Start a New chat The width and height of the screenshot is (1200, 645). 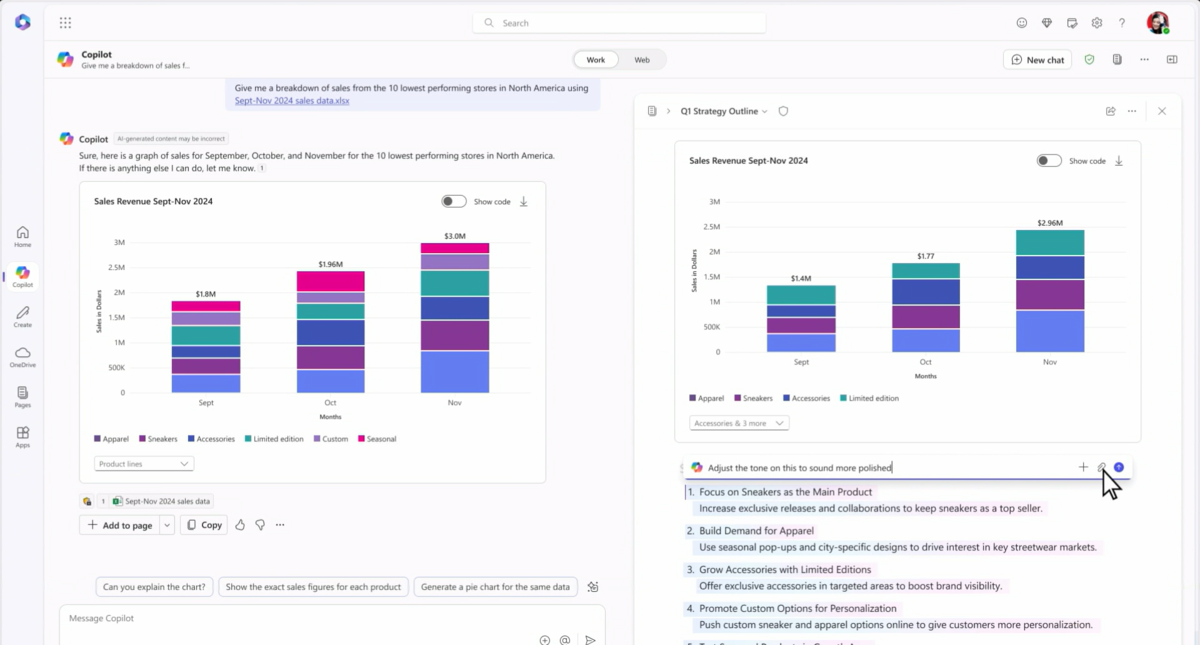pyautogui.click(x=1037, y=60)
